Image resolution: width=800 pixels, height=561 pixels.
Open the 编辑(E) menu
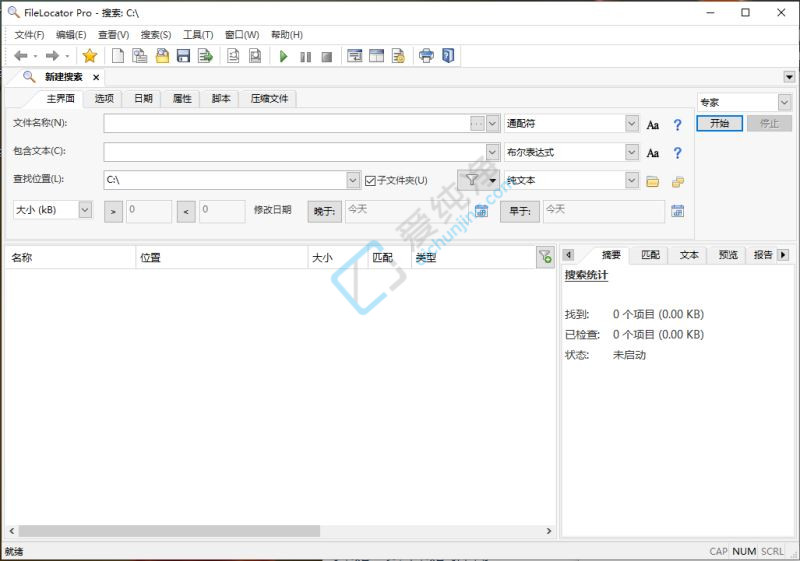click(x=71, y=35)
